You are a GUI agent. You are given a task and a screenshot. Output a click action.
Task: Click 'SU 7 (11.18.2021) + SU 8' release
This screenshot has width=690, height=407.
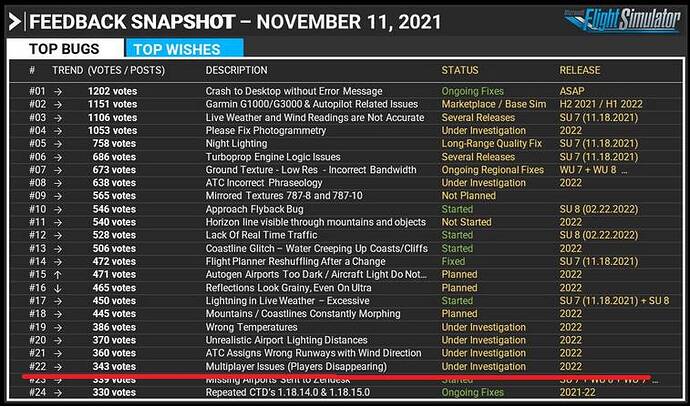(x=614, y=301)
